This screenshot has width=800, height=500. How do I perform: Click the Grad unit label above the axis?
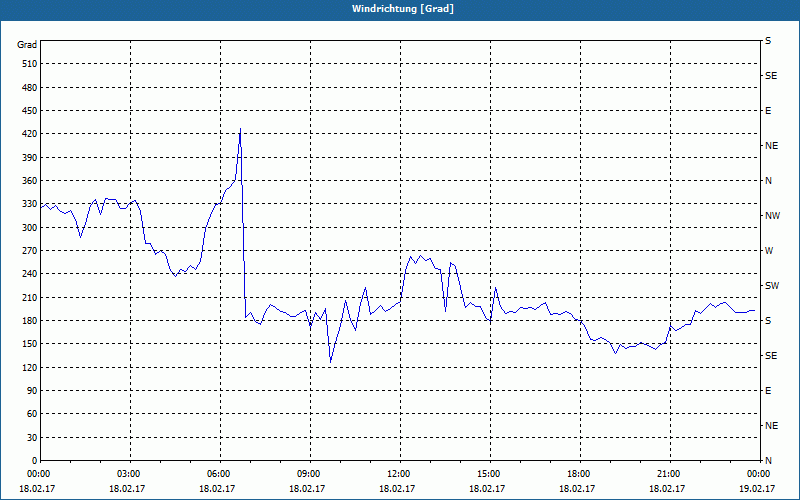point(27,45)
